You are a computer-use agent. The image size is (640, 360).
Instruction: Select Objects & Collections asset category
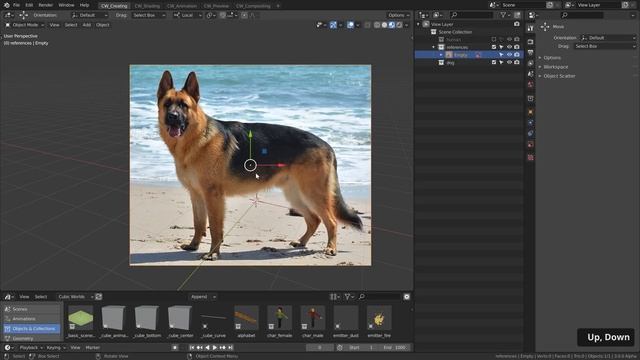click(32, 329)
